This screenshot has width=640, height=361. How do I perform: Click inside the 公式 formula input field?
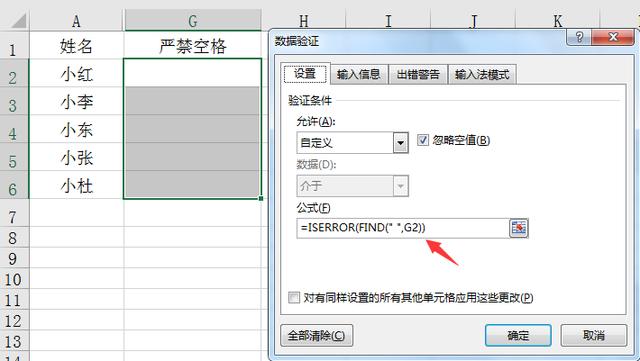(x=403, y=228)
